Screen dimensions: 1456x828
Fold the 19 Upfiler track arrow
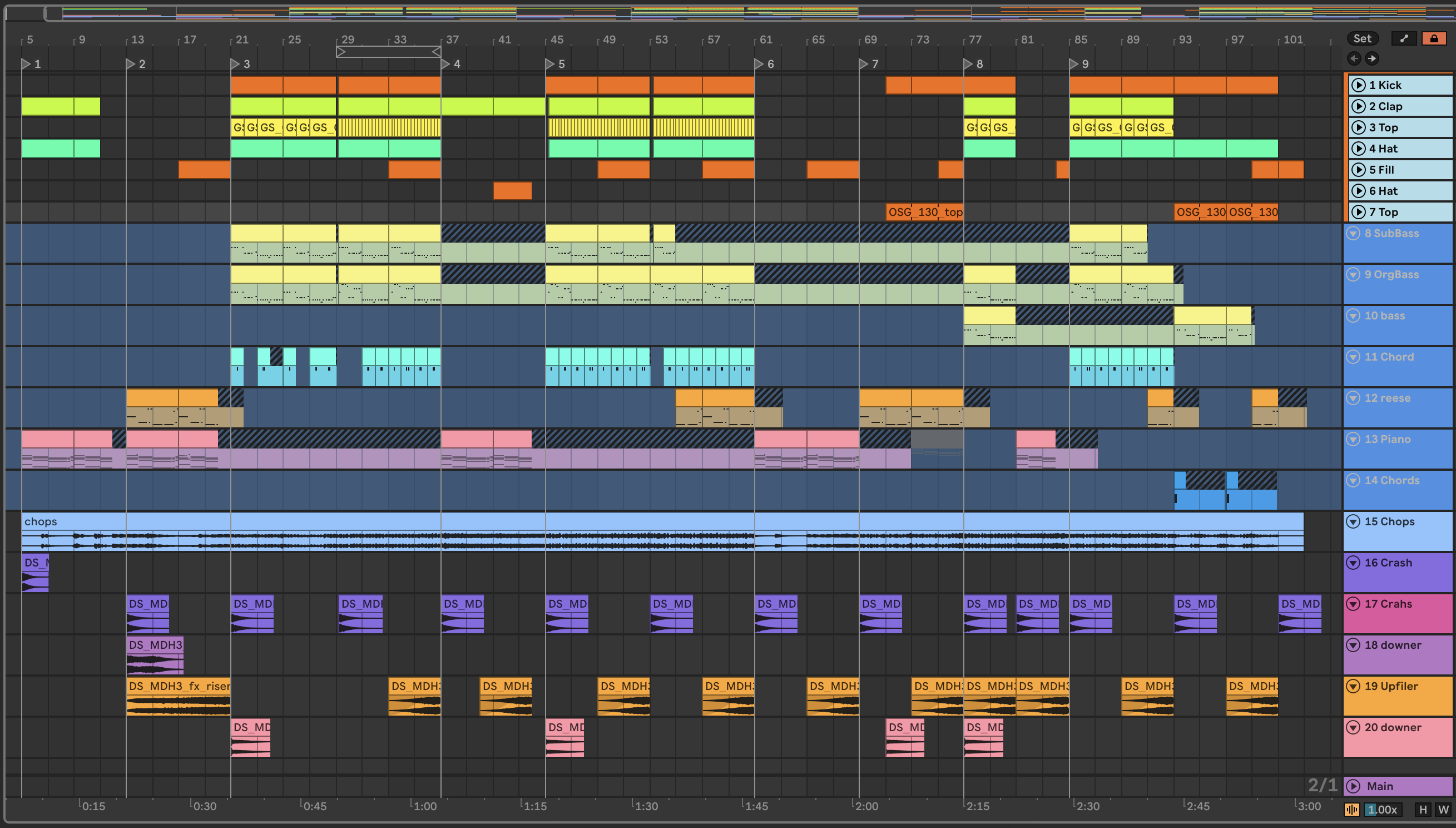(1354, 687)
